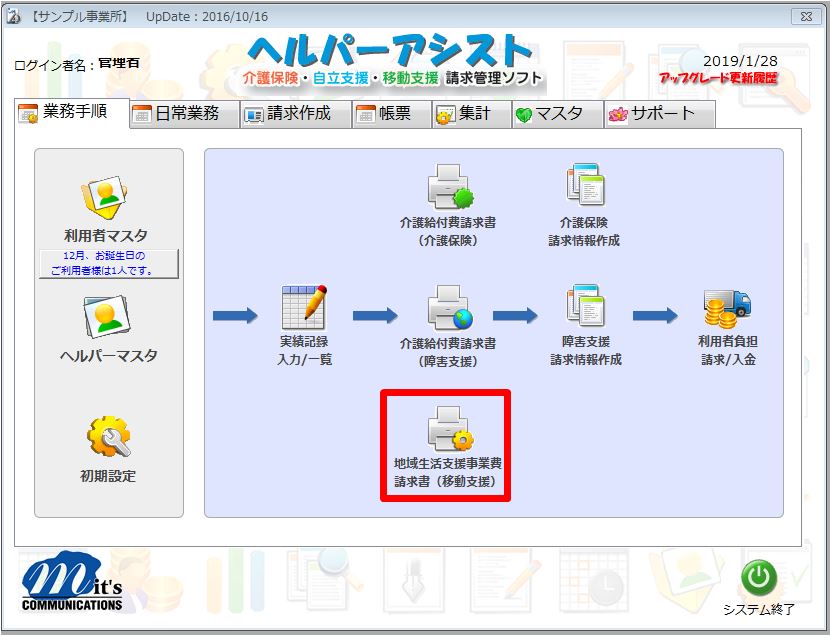Open 地域生活支援事業費請求書（移動支援）icon
The height and width of the screenshot is (636, 830).
[447, 430]
